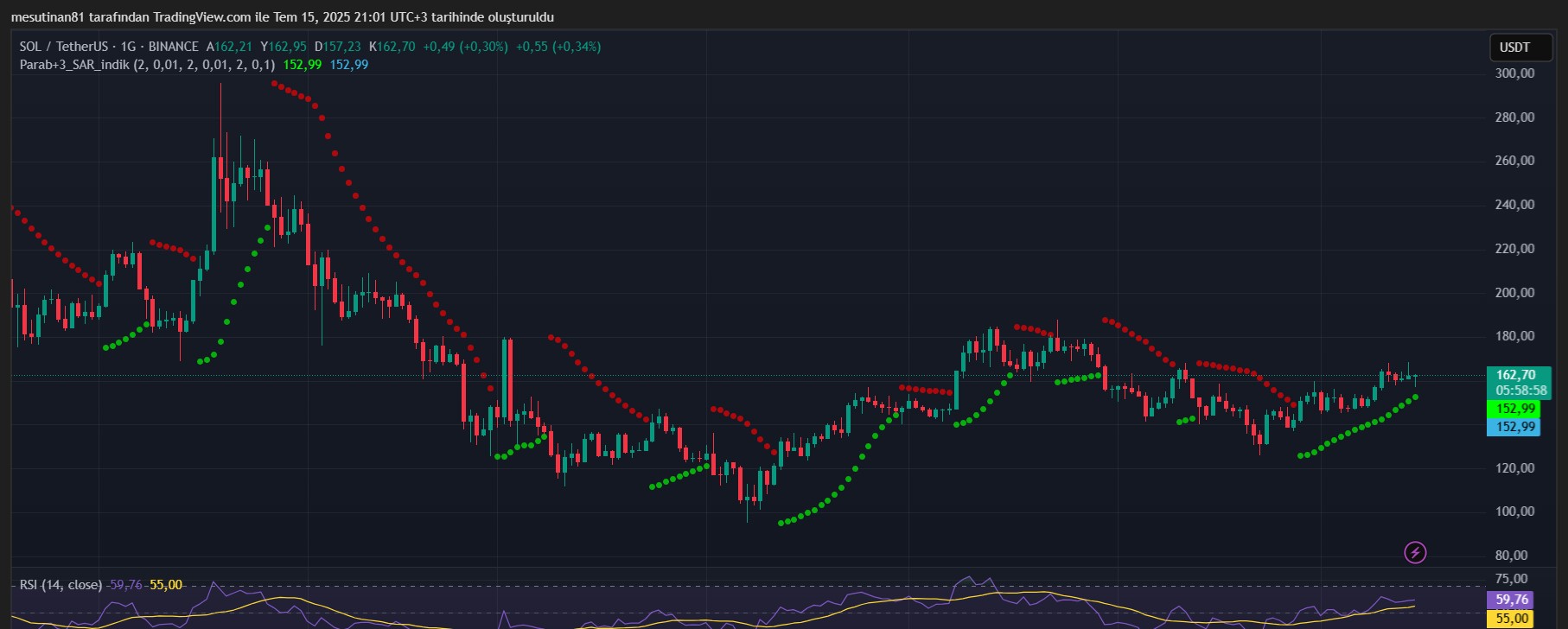The height and width of the screenshot is (629, 1568).
Task: Click the close value K162,70 in legend
Action: point(392,47)
